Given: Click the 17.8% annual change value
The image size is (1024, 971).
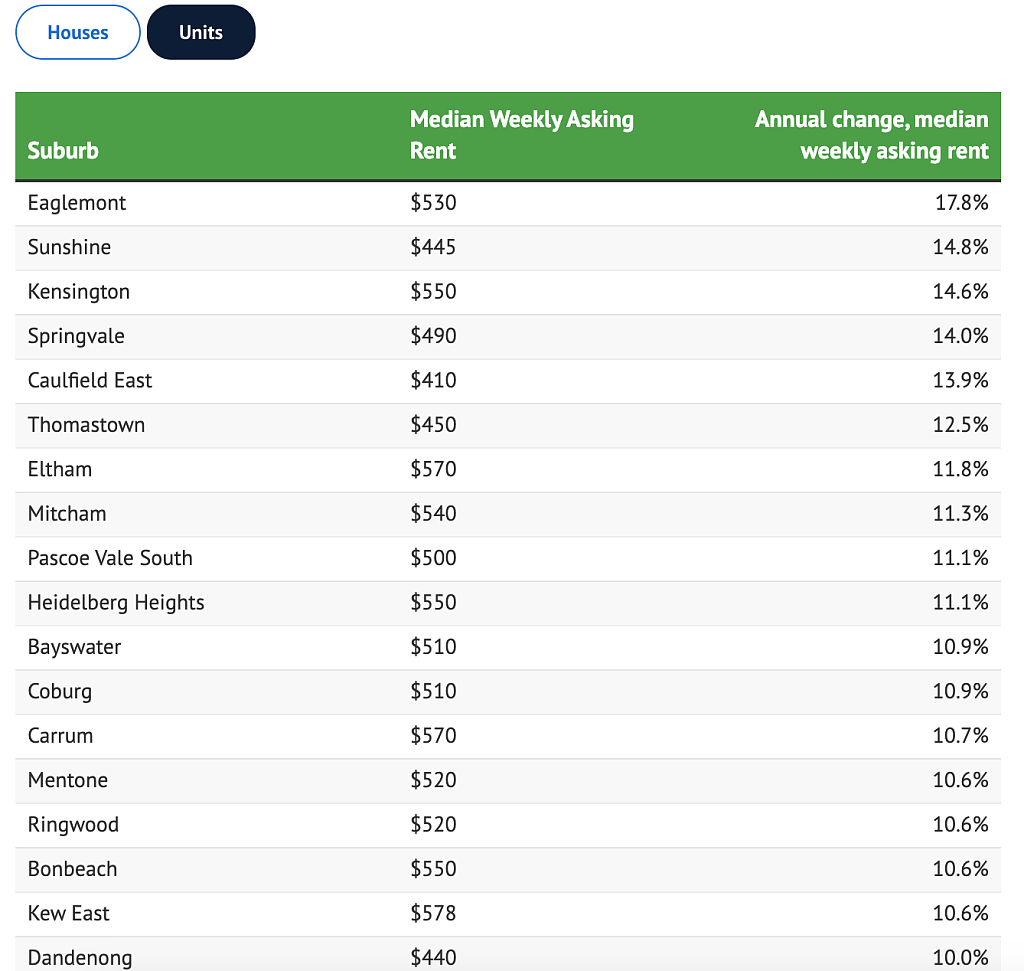Looking at the screenshot, I should point(961,202).
